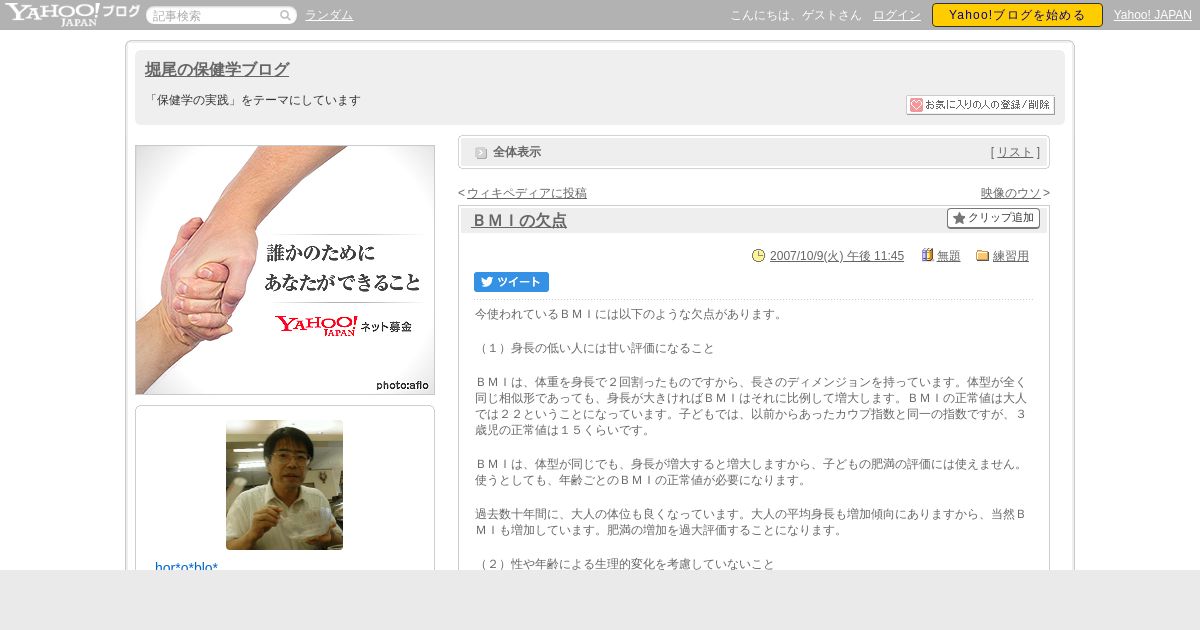Click the クリップ追加 button
1200x630 pixels.
coord(993,218)
